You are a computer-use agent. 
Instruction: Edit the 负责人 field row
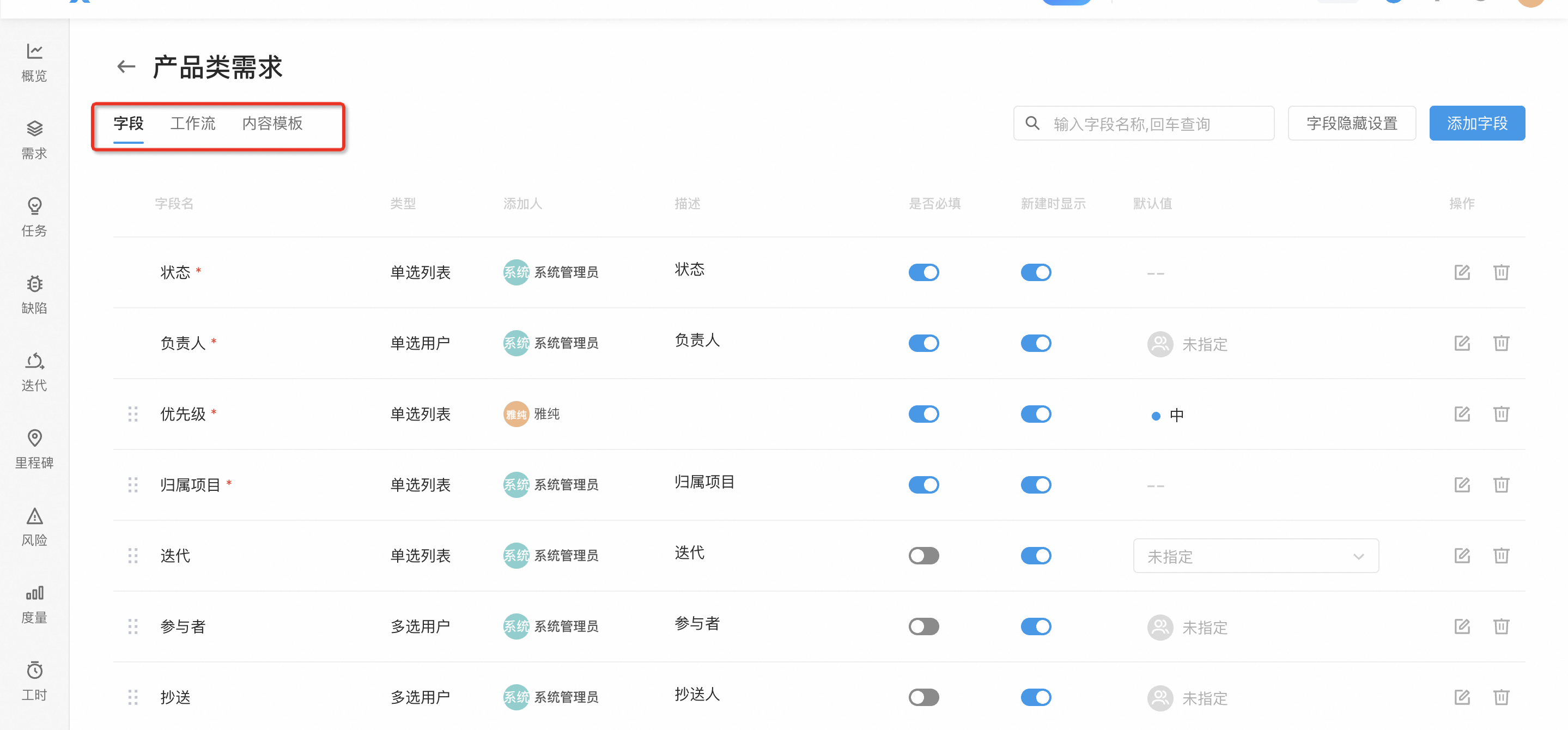1462,343
